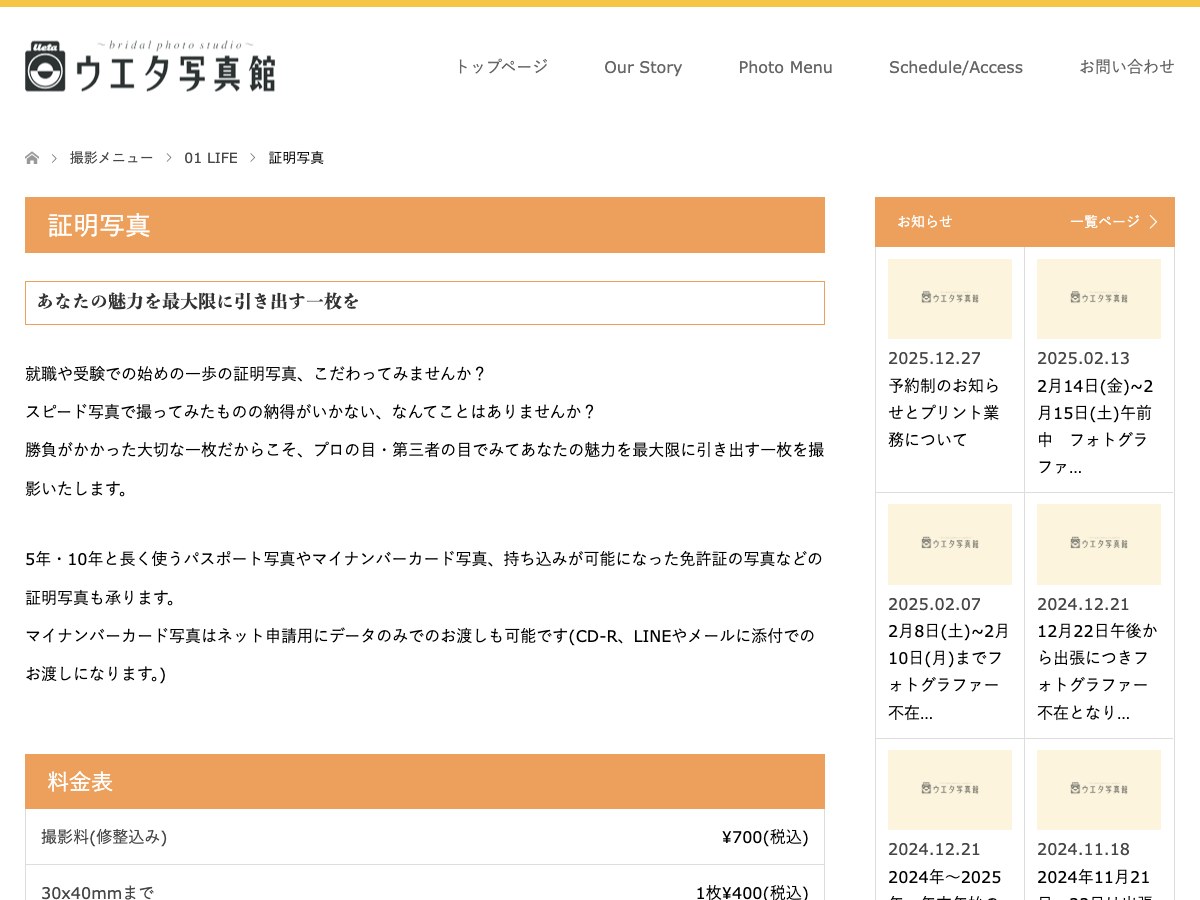Click the home icon in breadcrumb

[32, 158]
